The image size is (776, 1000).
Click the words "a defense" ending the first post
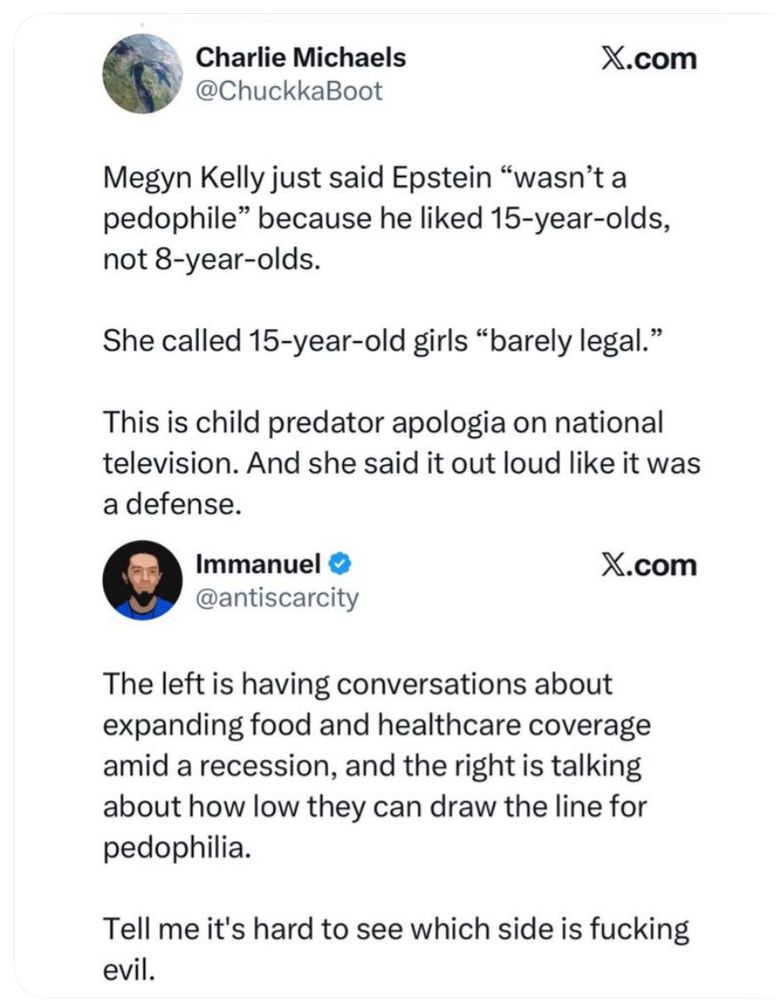[173, 506]
